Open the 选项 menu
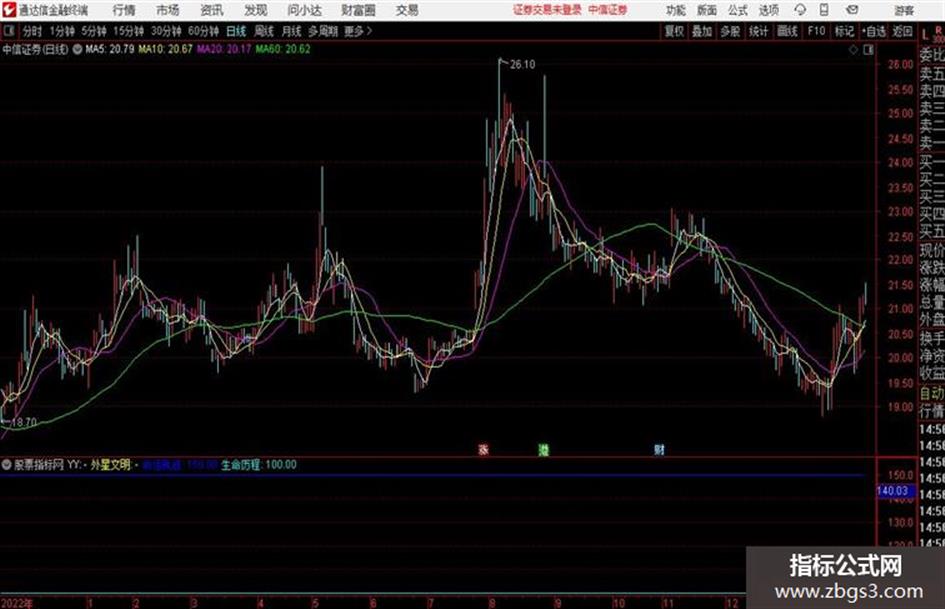The height and width of the screenshot is (609, 945). tap(769, 10)
